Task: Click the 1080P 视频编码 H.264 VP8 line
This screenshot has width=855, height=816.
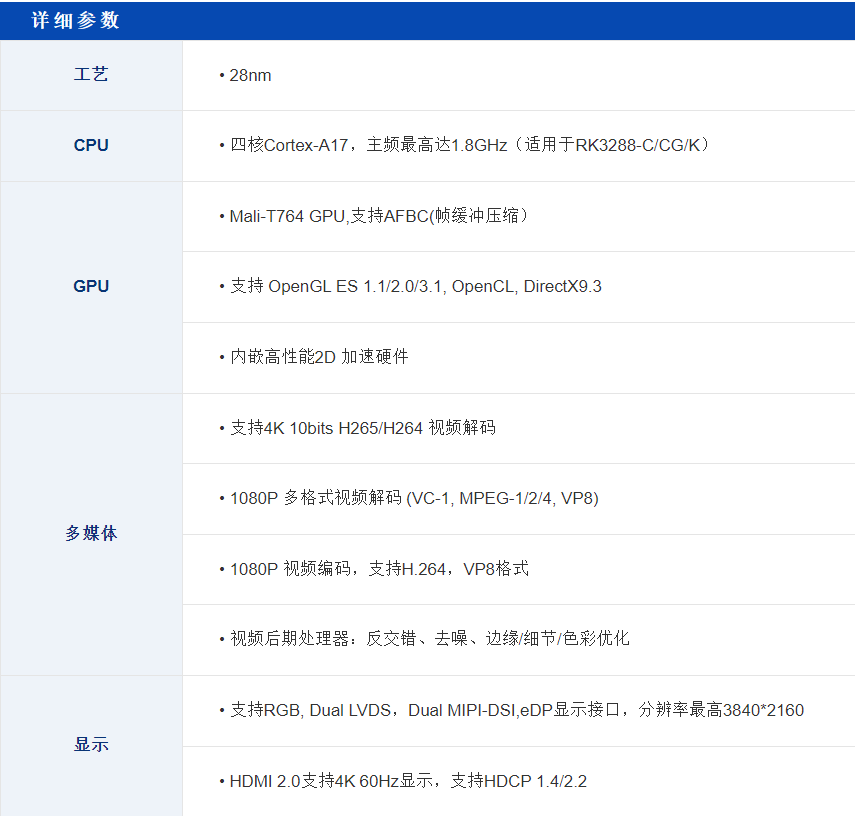Action: tap(379, 569)
